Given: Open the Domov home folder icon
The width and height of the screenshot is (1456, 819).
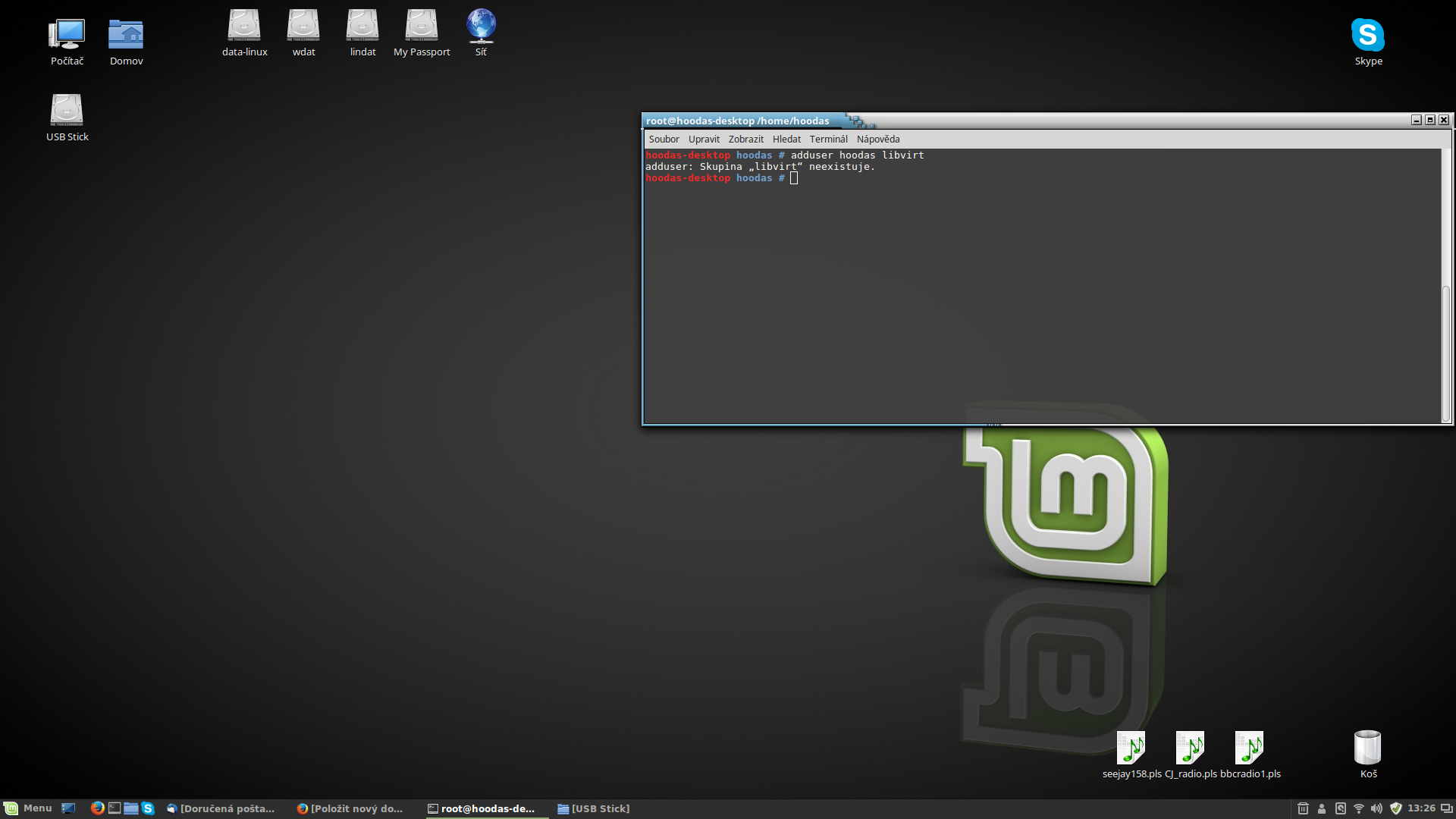Looking at the screenshot, I should coord(126,42).
